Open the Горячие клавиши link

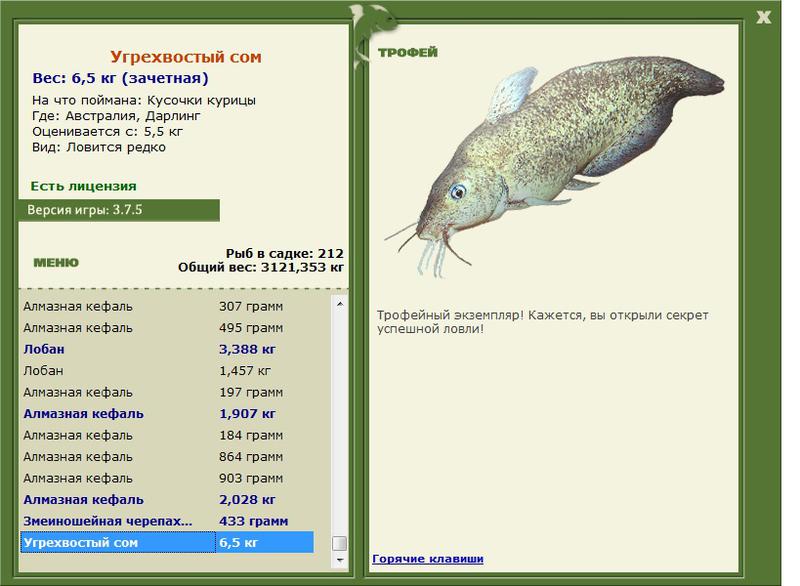428,558
